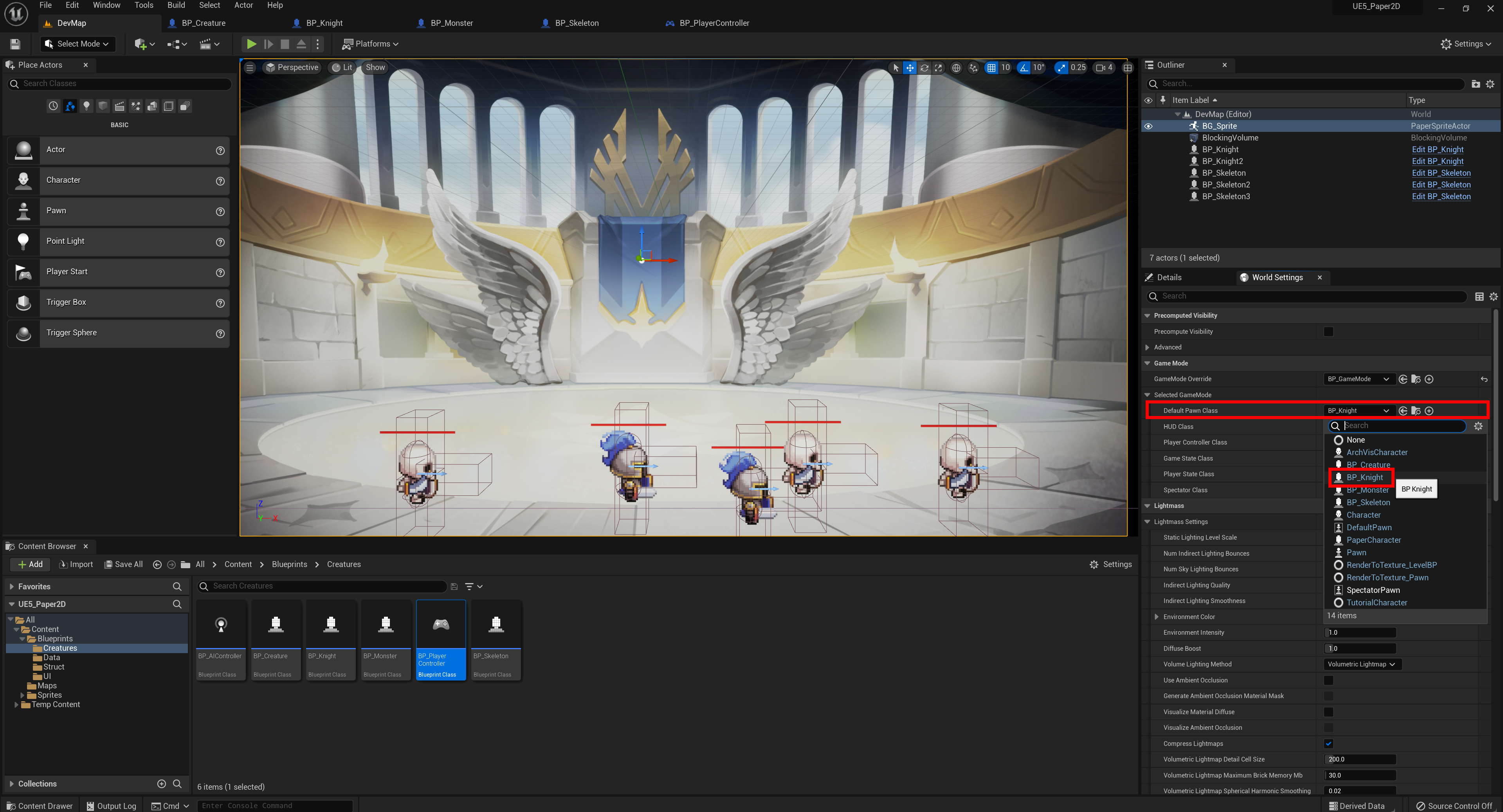
Task: Open the Output Log button
Action: click(x=112, y=806)
